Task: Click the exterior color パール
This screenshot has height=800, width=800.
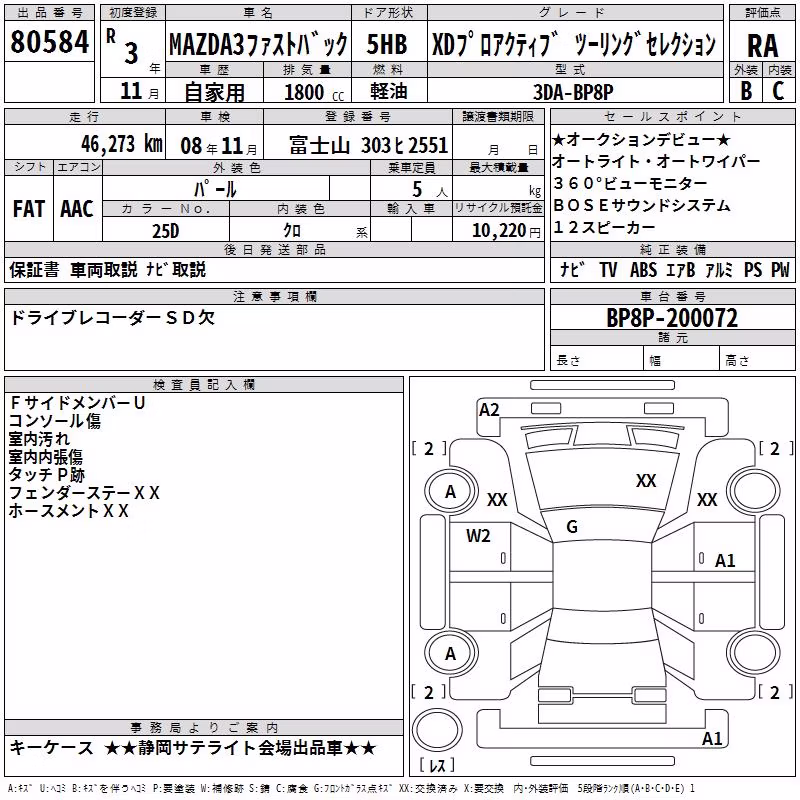Action: [215, 189]
